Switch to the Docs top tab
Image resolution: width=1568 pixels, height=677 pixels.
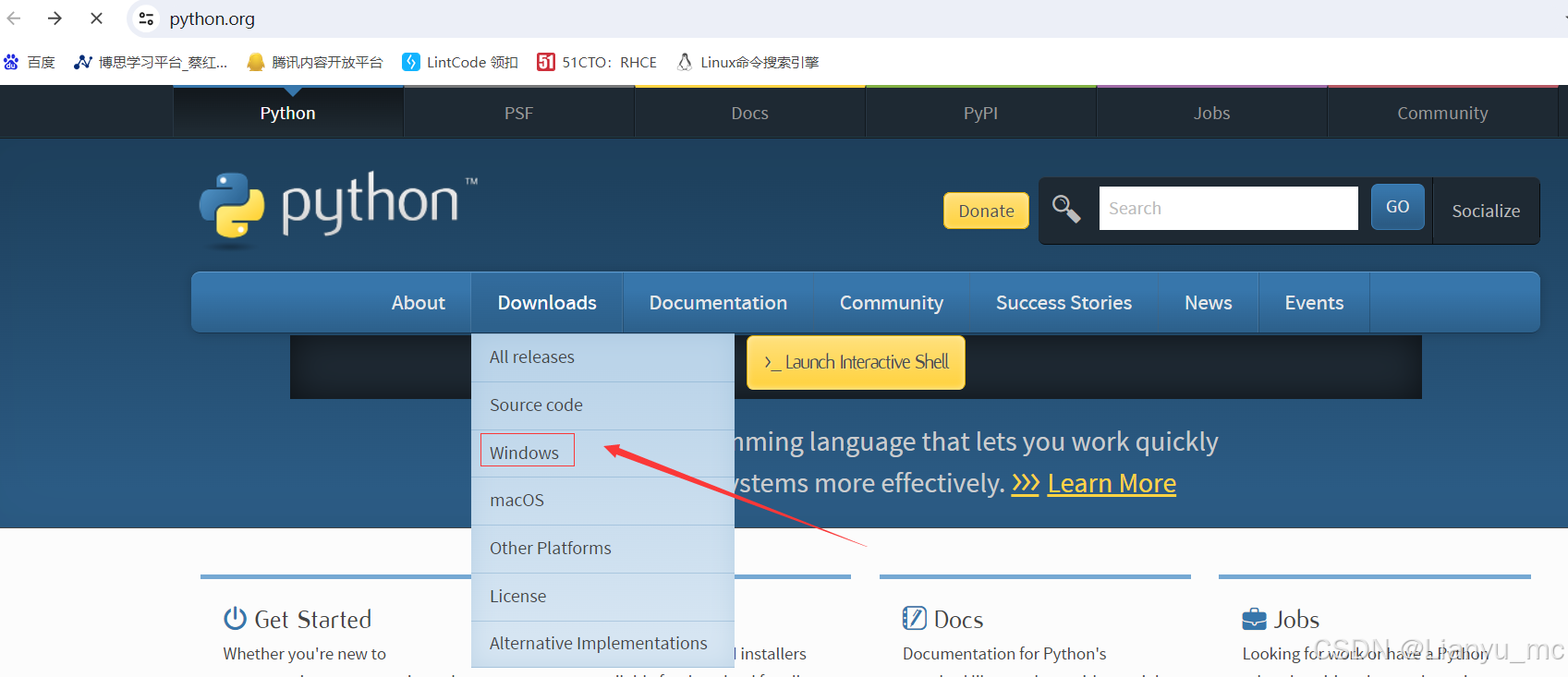750,113
